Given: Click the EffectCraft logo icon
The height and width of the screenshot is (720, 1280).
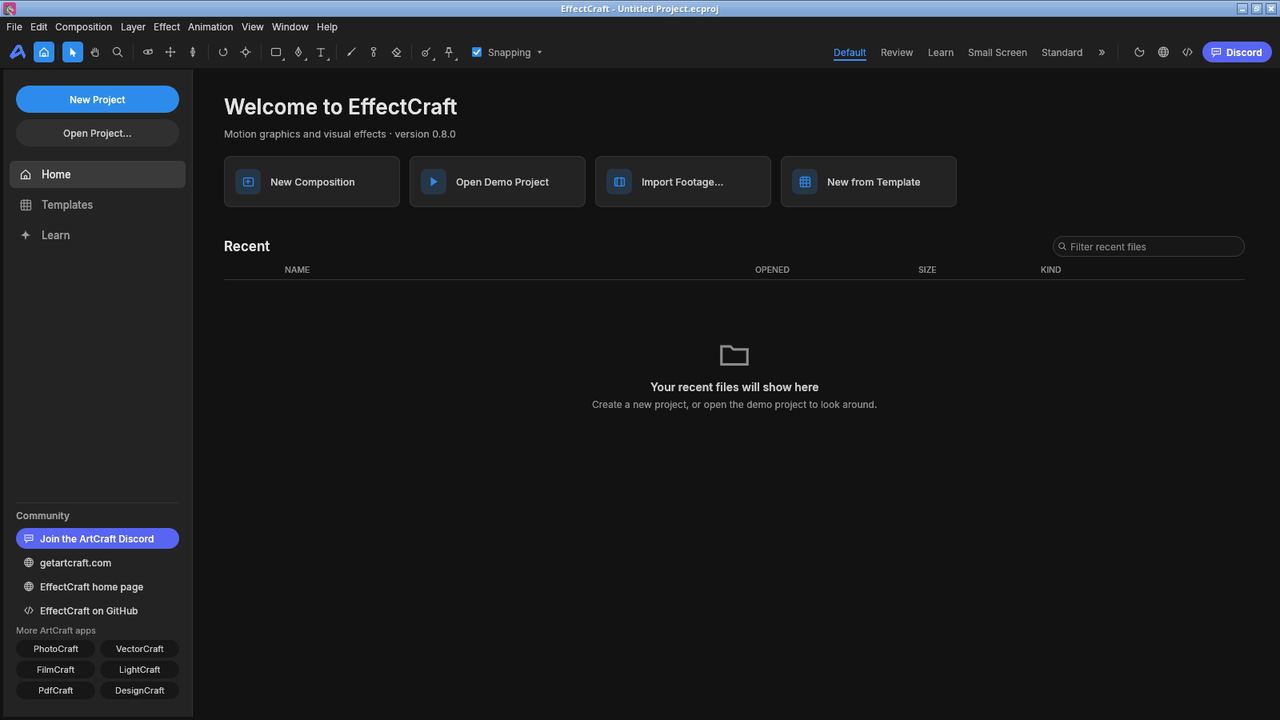Looking at the screenshot, I should point(18,52).
